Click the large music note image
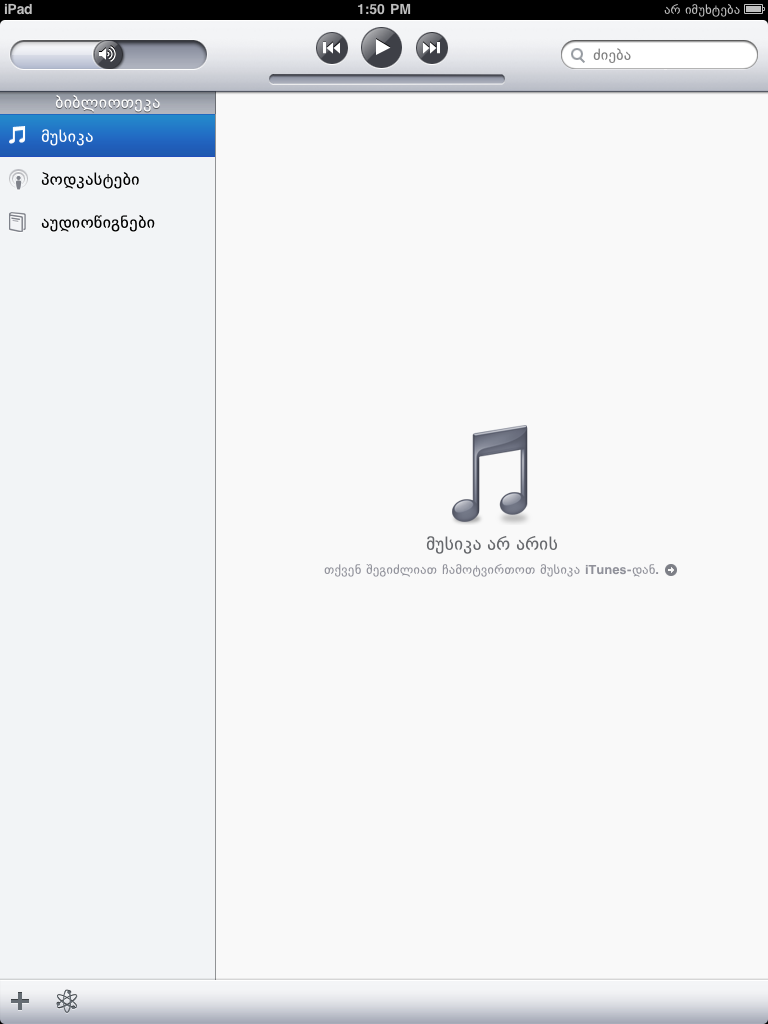 coord(491,474)
